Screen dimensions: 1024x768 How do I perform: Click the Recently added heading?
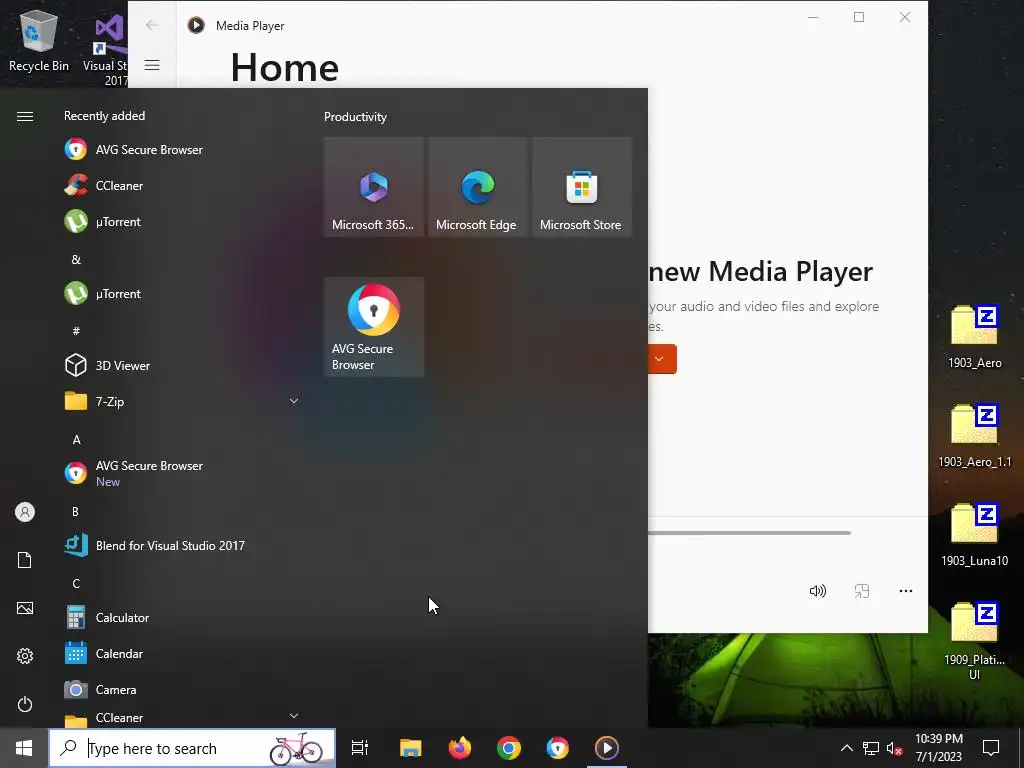point(104,116)
